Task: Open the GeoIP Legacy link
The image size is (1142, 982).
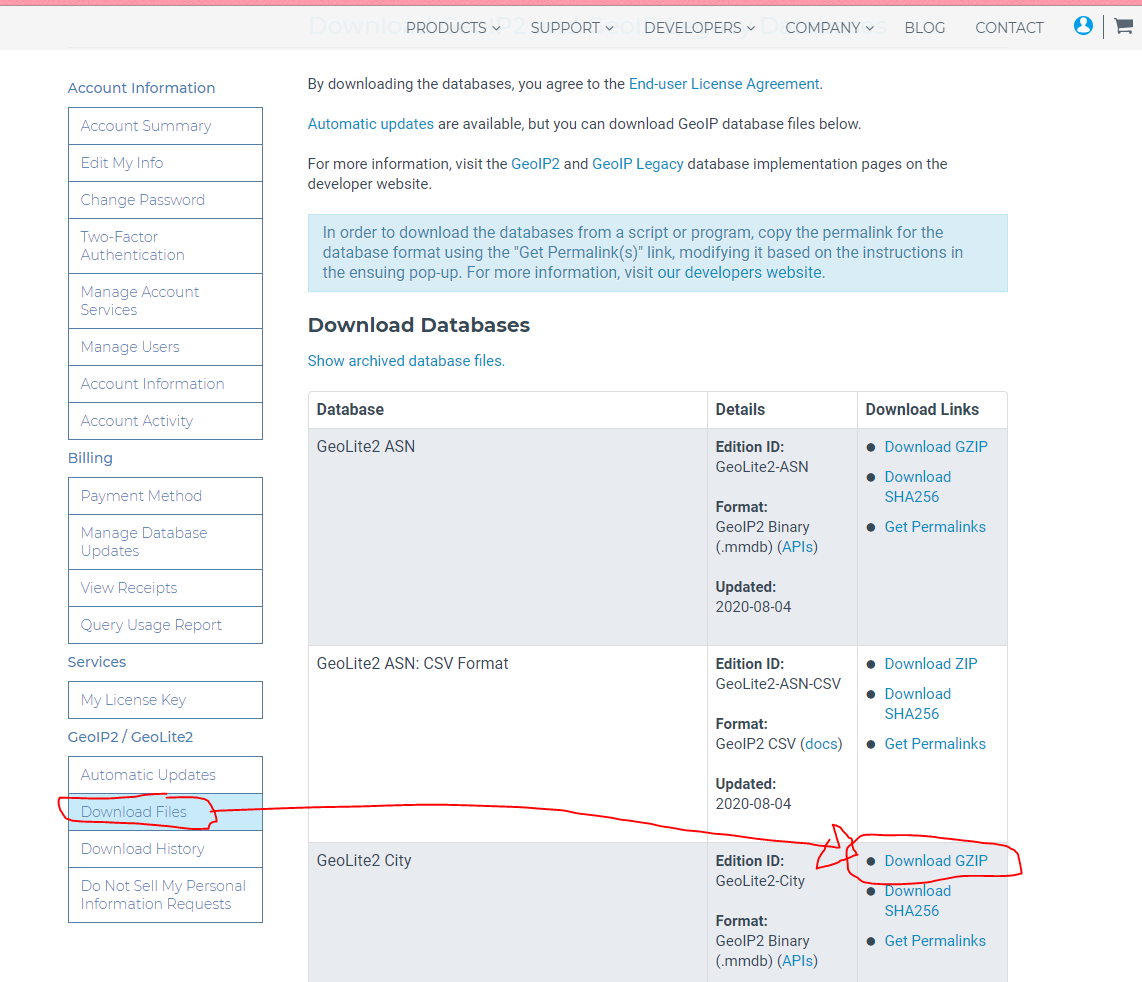Action: [637, 164]
